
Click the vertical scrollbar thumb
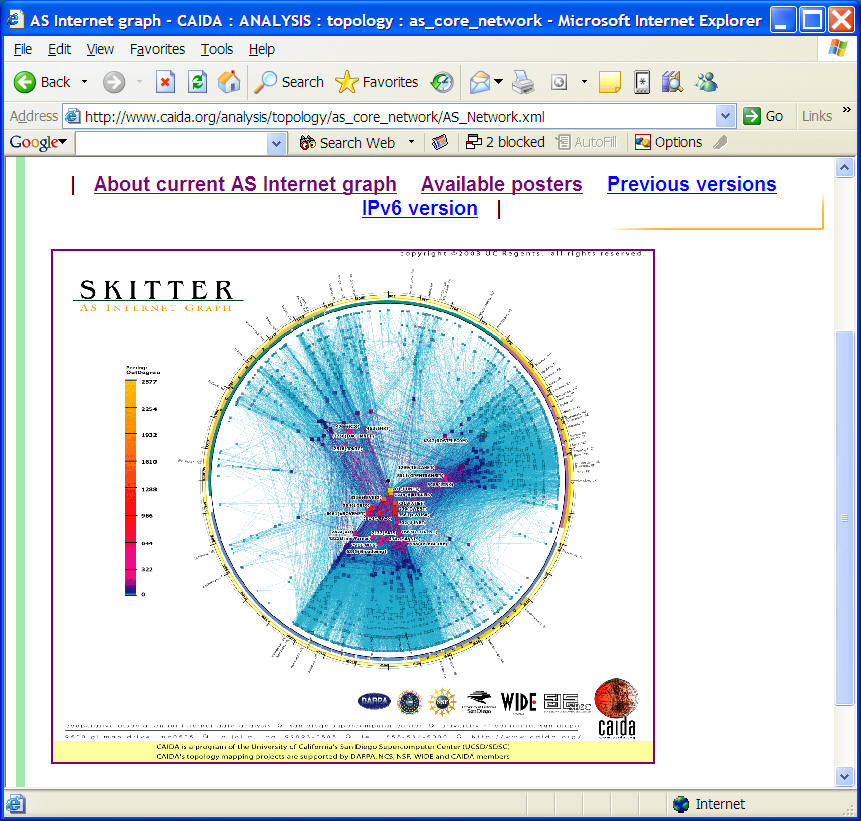click(x=844, y=517)
